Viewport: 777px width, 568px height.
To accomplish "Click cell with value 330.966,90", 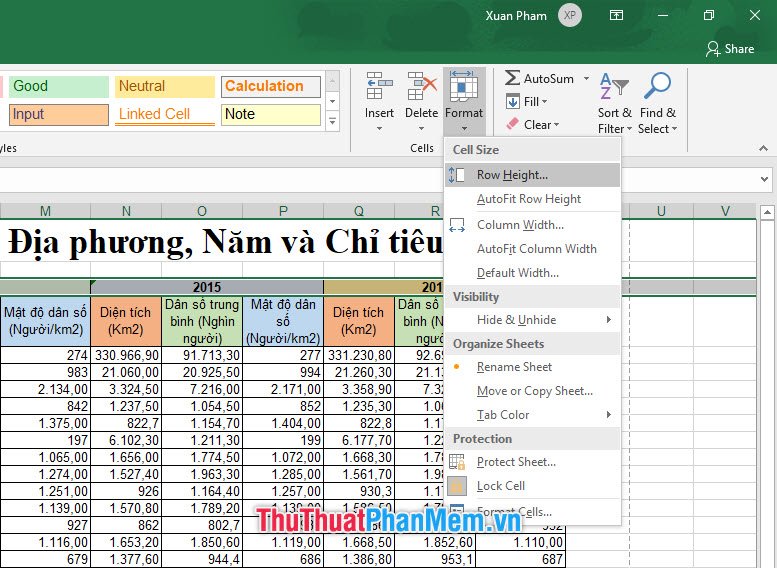I will (x=126, y=355).
